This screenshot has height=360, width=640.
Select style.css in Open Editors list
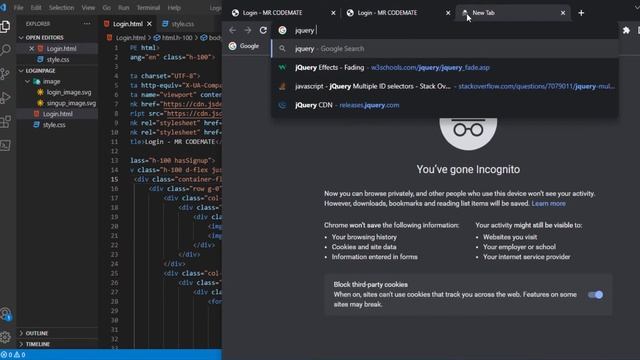click(x=58, y=60)
